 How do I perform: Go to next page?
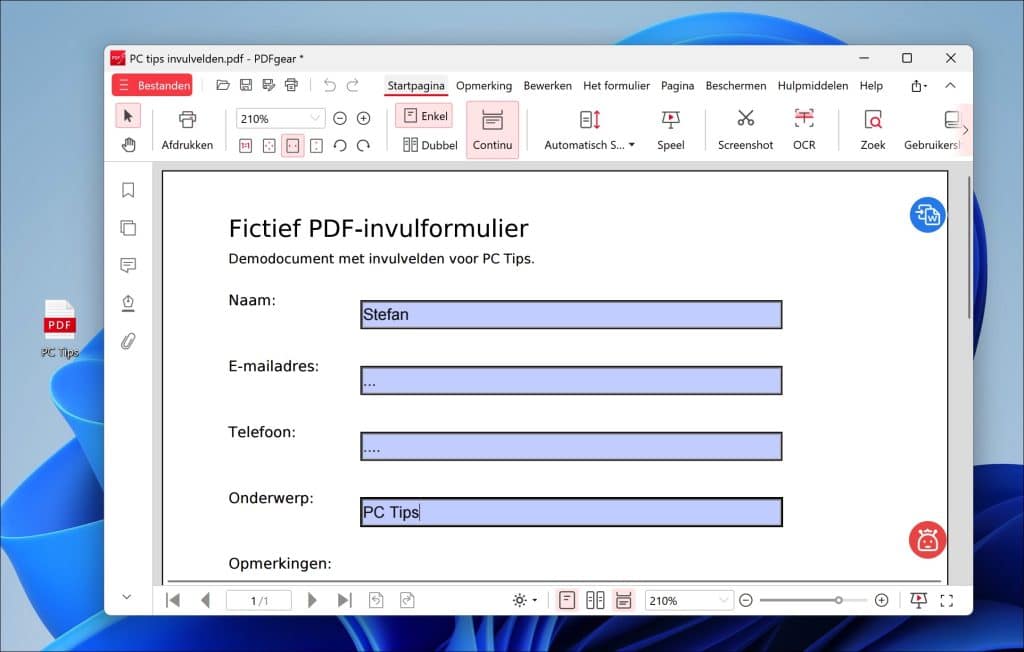[x=312, y=600]
